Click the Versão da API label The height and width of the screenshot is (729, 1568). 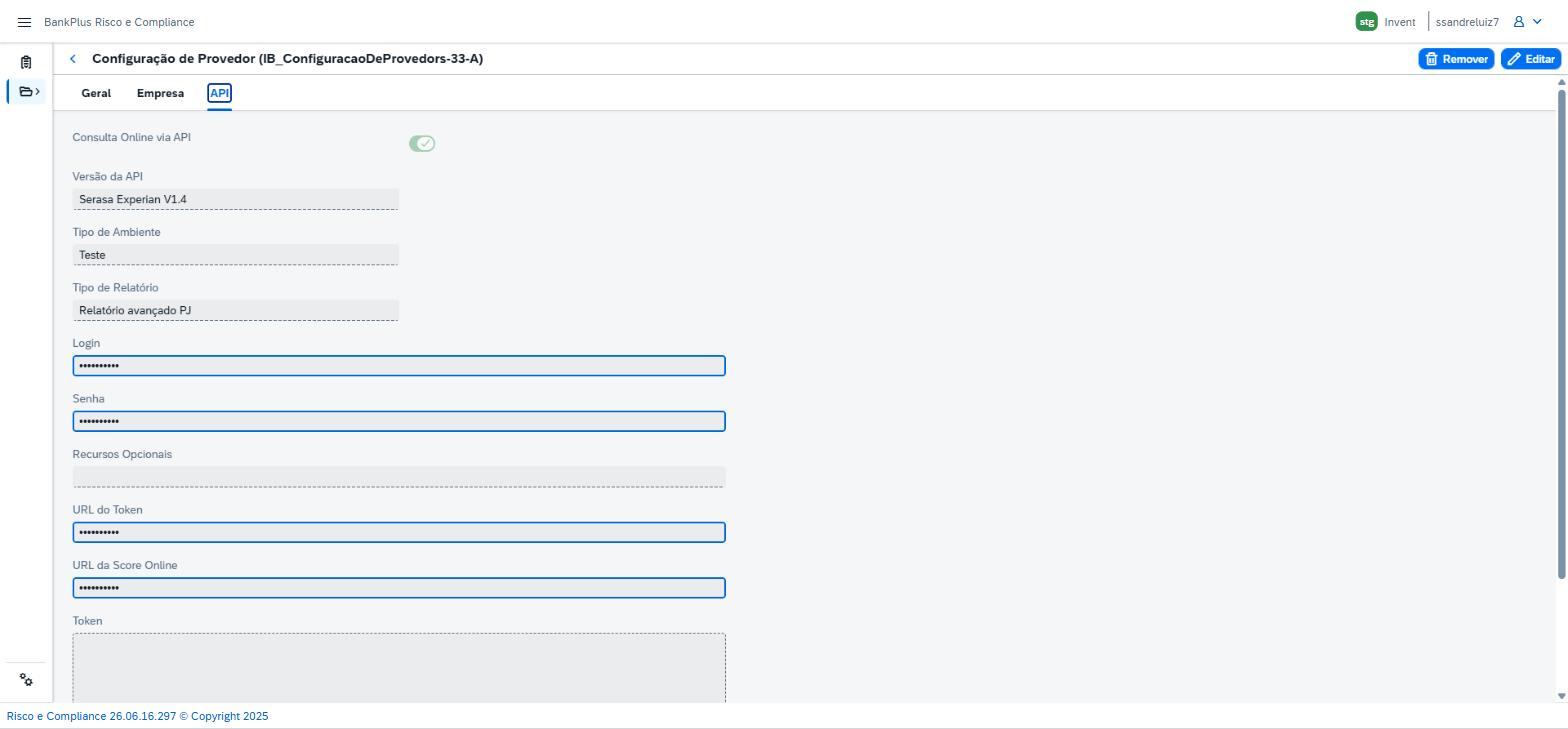click(108, 176)
